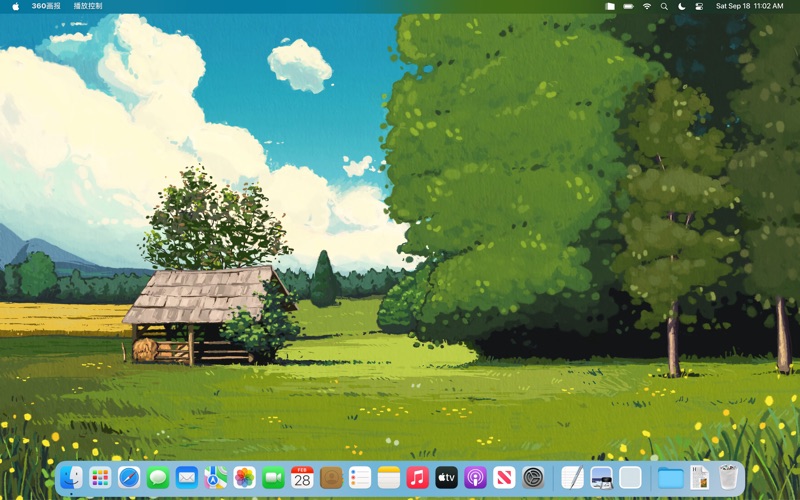Check battery status in menu bar
Viewport: 800px width, 500px height.
point(629,6)
